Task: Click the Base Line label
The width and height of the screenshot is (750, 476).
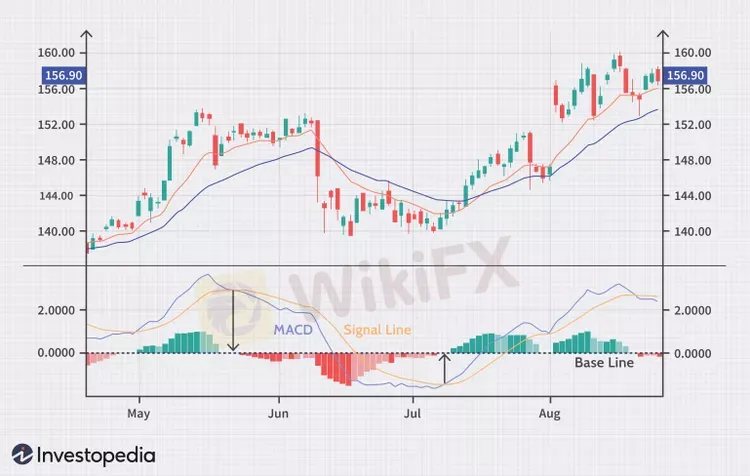Action: 604,363
